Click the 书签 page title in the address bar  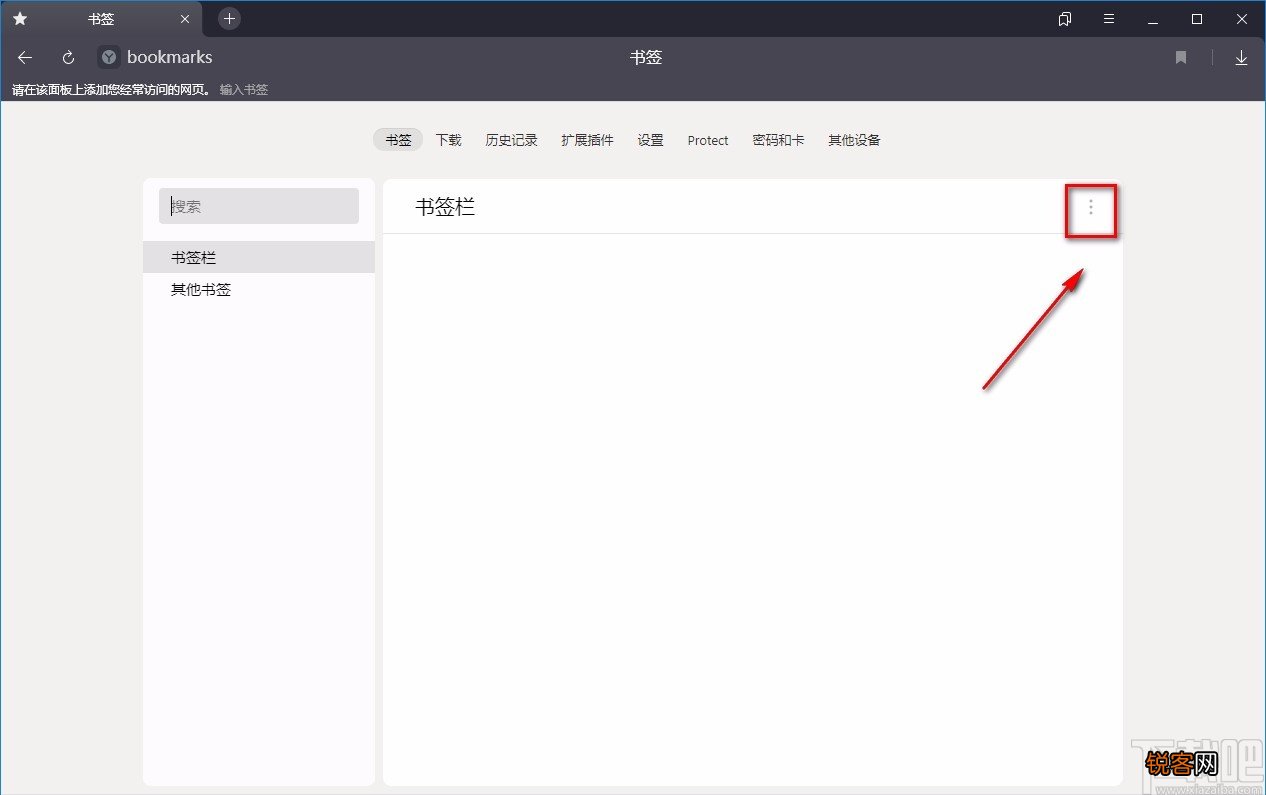point(646,58)
